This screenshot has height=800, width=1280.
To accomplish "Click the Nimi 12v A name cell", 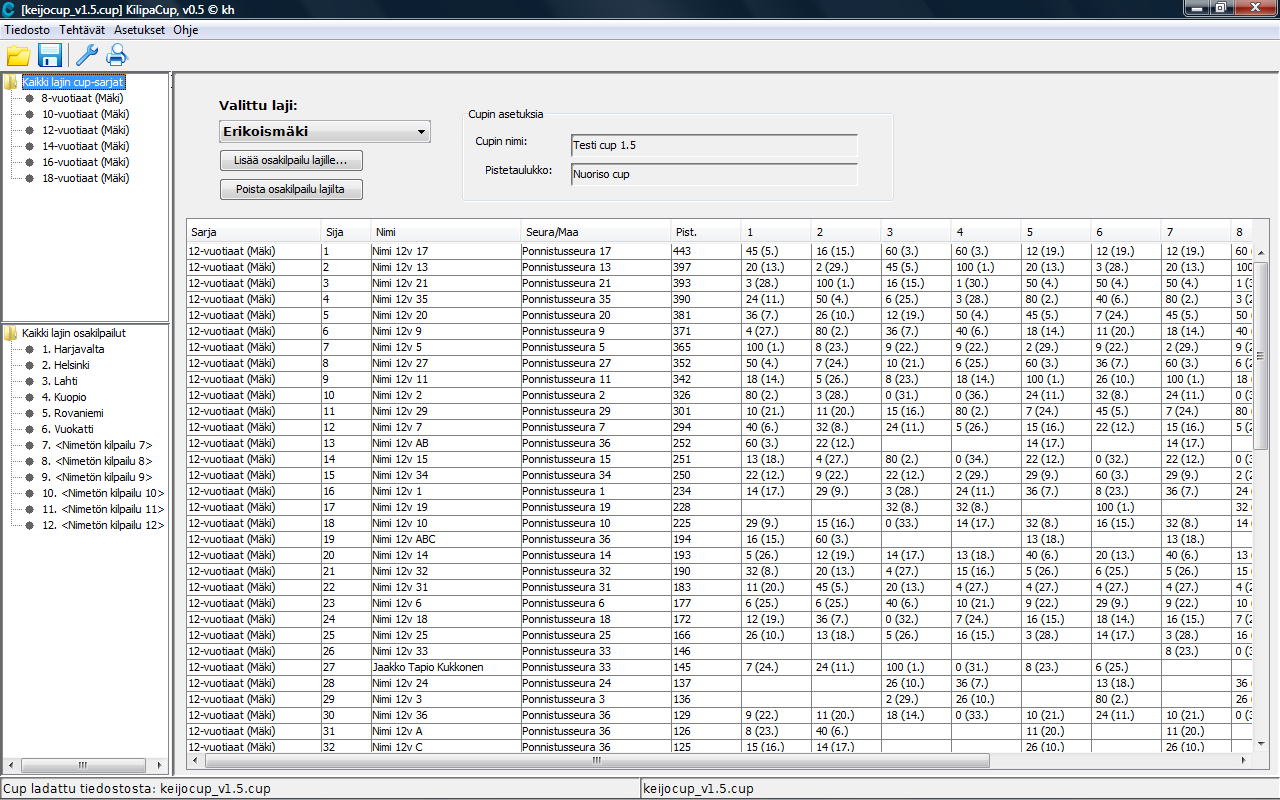I will pos(446,731).
